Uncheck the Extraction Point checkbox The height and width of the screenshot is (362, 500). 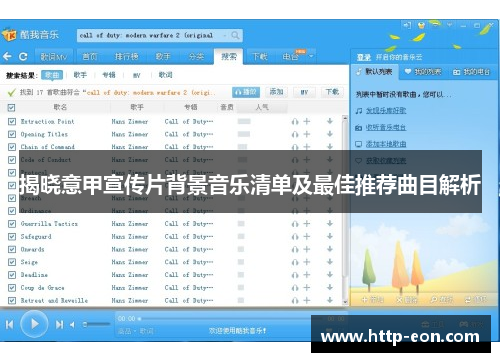point(12,121)
